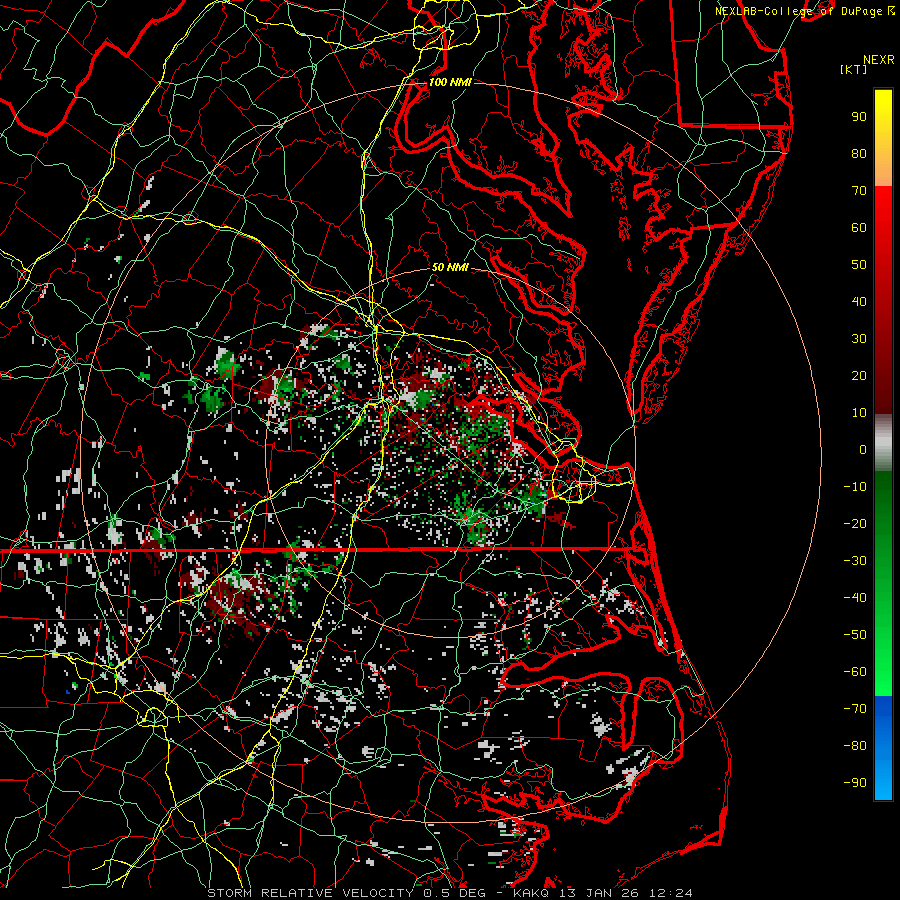Click the gray zero-velocity segment of the color bar
The width and height of the screenshot is (900, 900).
coord(883,443)
